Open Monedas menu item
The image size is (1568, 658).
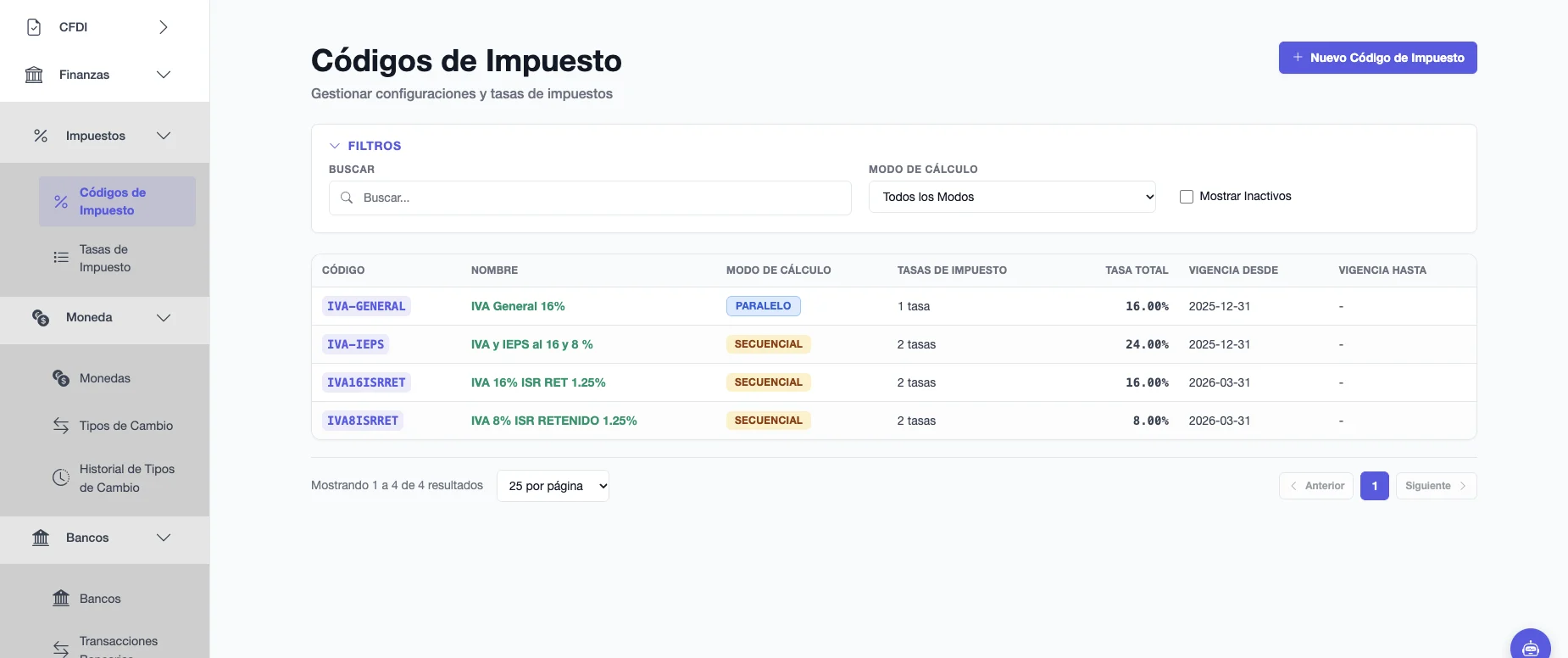tap(117, 378)
